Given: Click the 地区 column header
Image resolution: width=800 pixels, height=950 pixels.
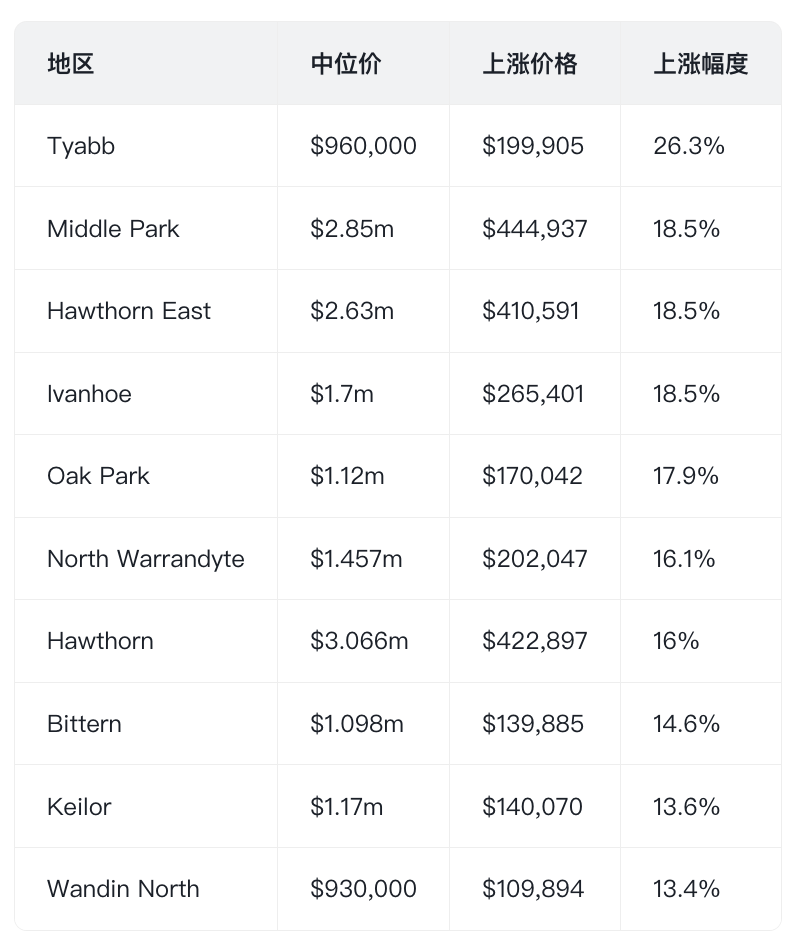Looking at the screenshot, I should pyautogui.click(x=71, y=64).
